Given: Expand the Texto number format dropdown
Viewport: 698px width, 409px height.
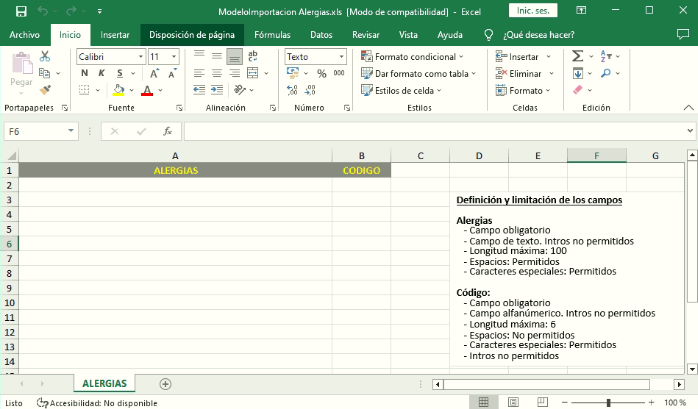Looking at the screenshot, I should [x=341, y=57].
